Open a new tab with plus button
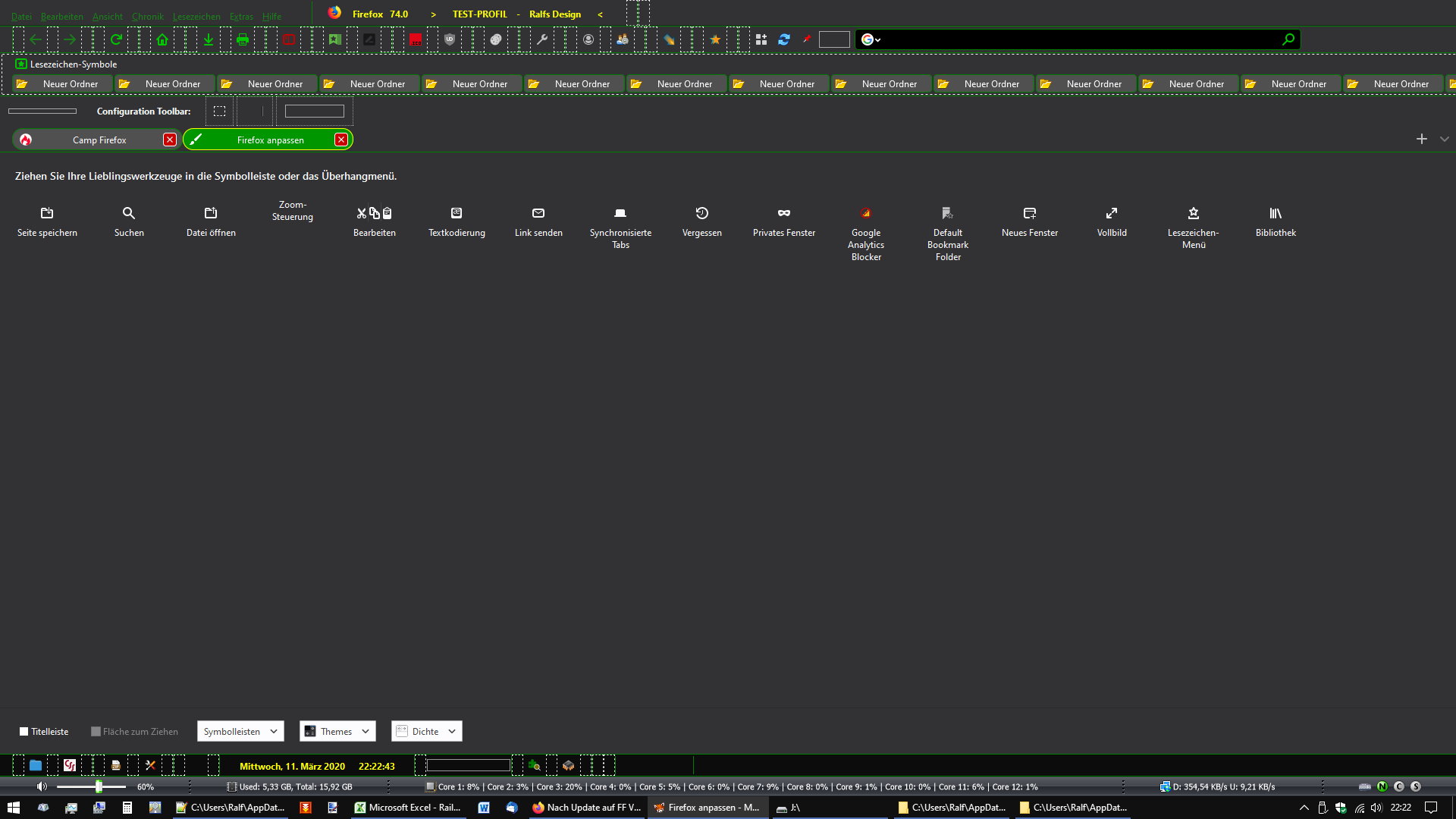Viewport: 1456px width, 819px height. coord(1421,139)
